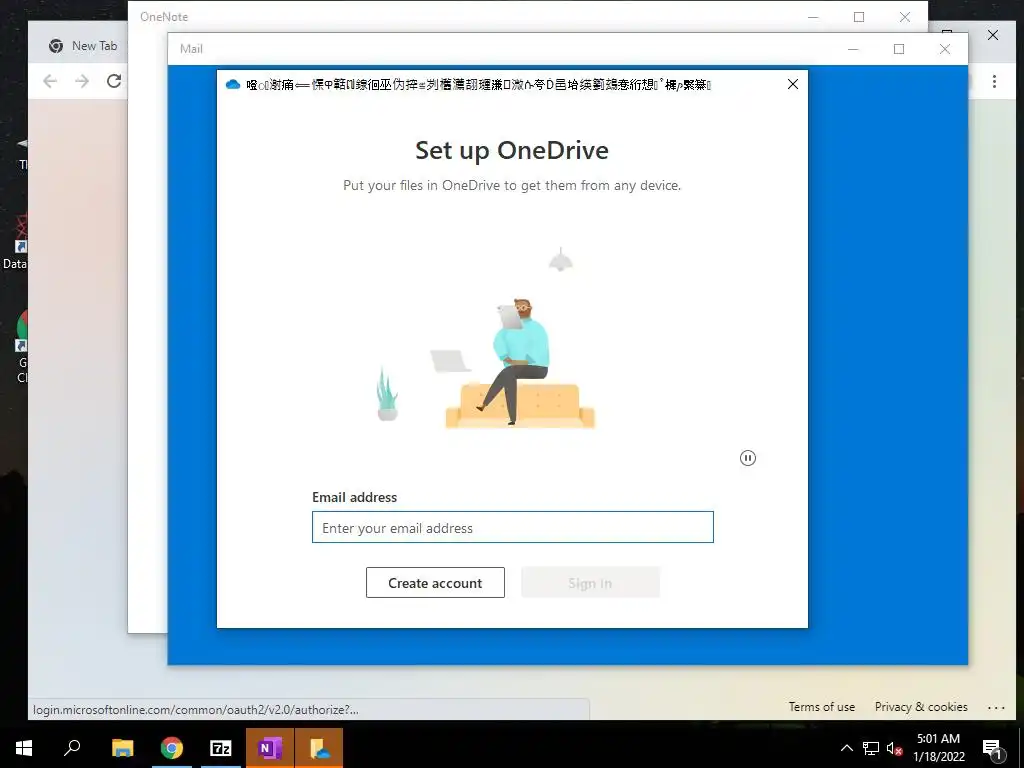Click the Email address input field

pyautogui.click(x=513, y=527)
